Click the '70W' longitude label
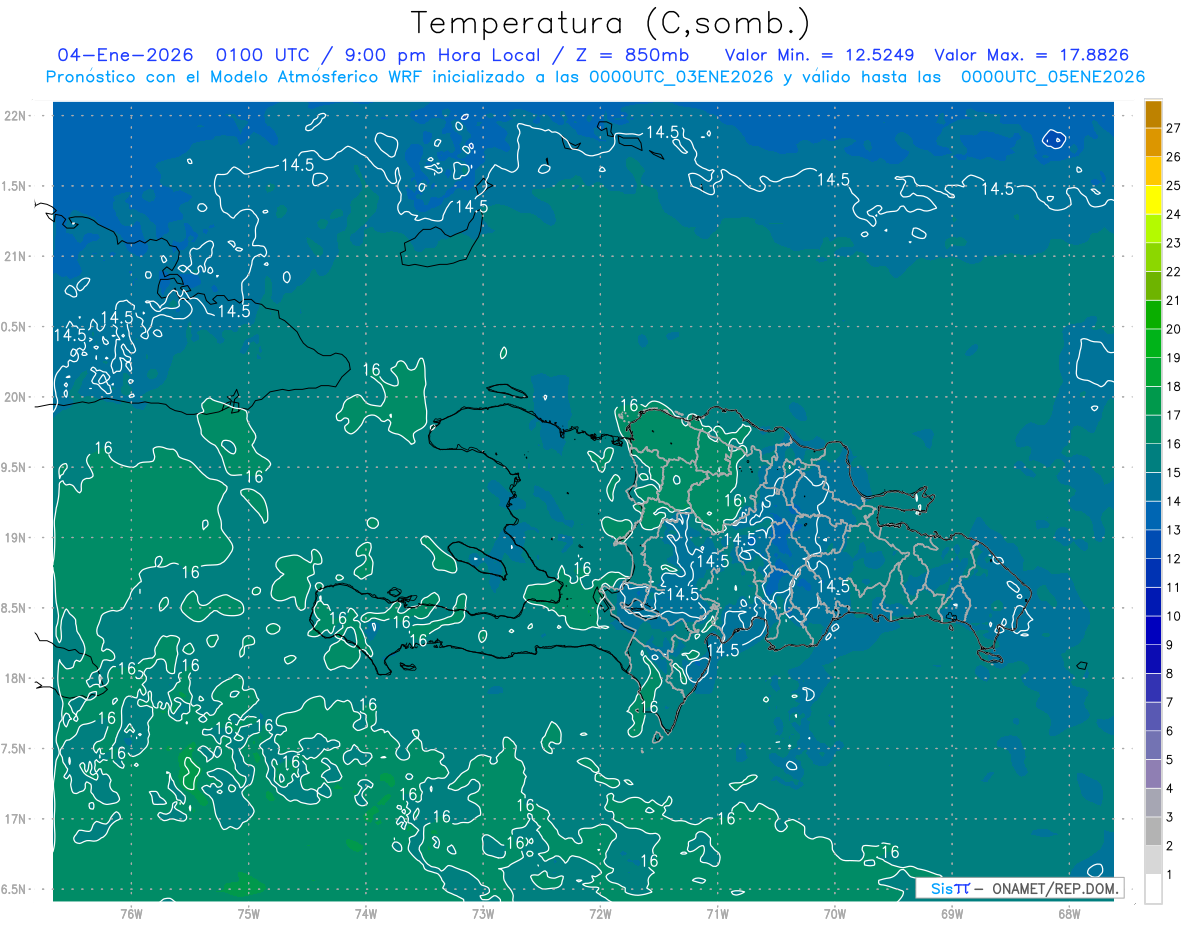 (835, 913)
